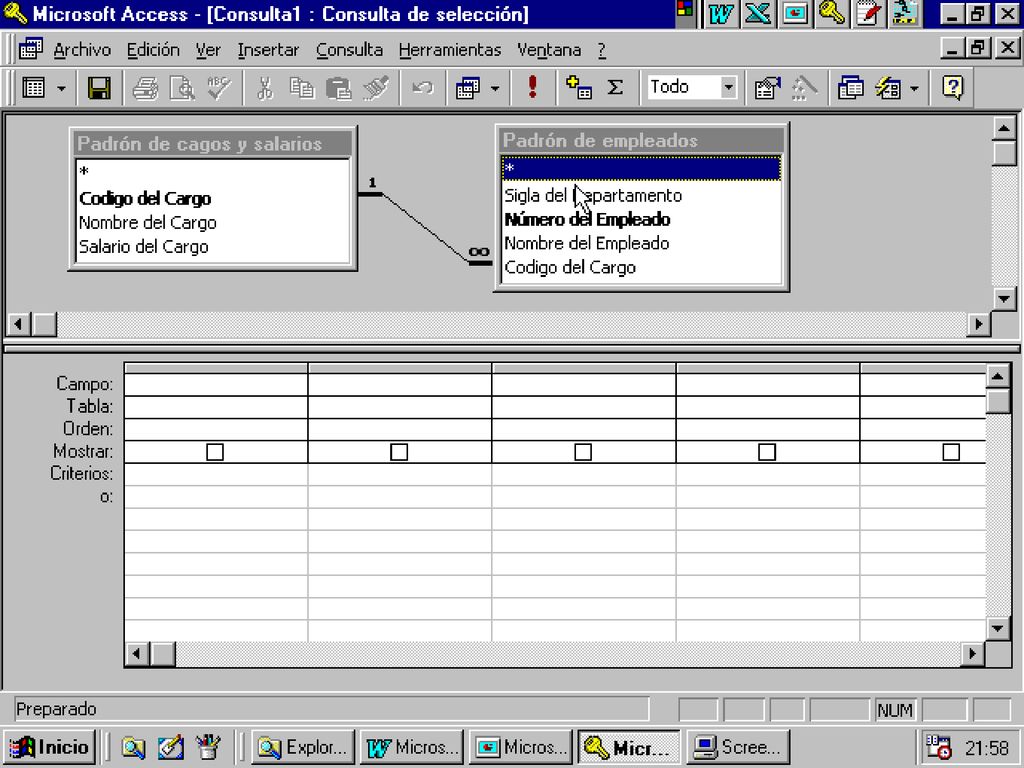The image size is (1024, 768).
Task: Click the New Object toolbar icon
Action: coord(888,88)
